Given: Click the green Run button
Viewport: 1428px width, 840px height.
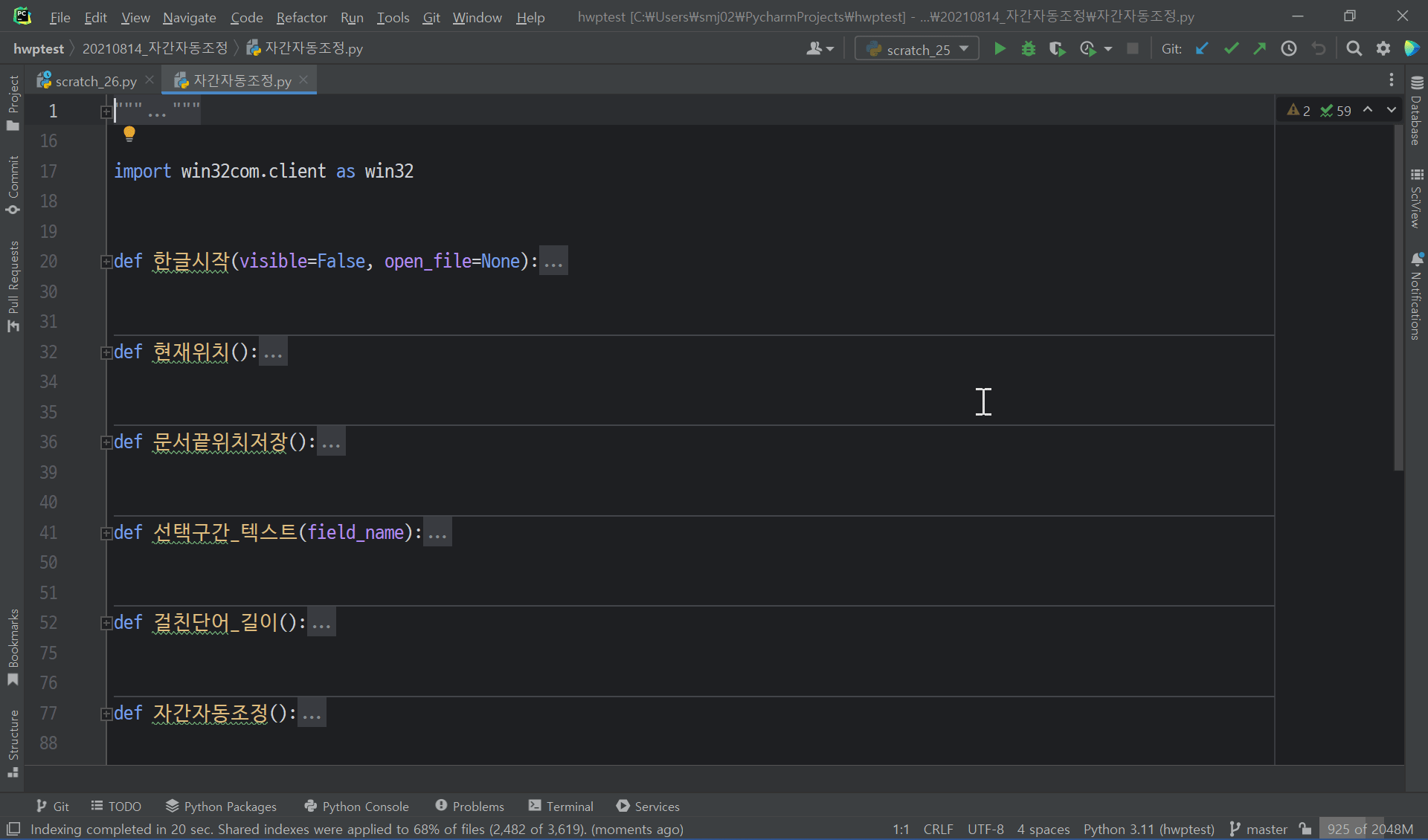Looking at the screenshot, I should (1000, 49).
